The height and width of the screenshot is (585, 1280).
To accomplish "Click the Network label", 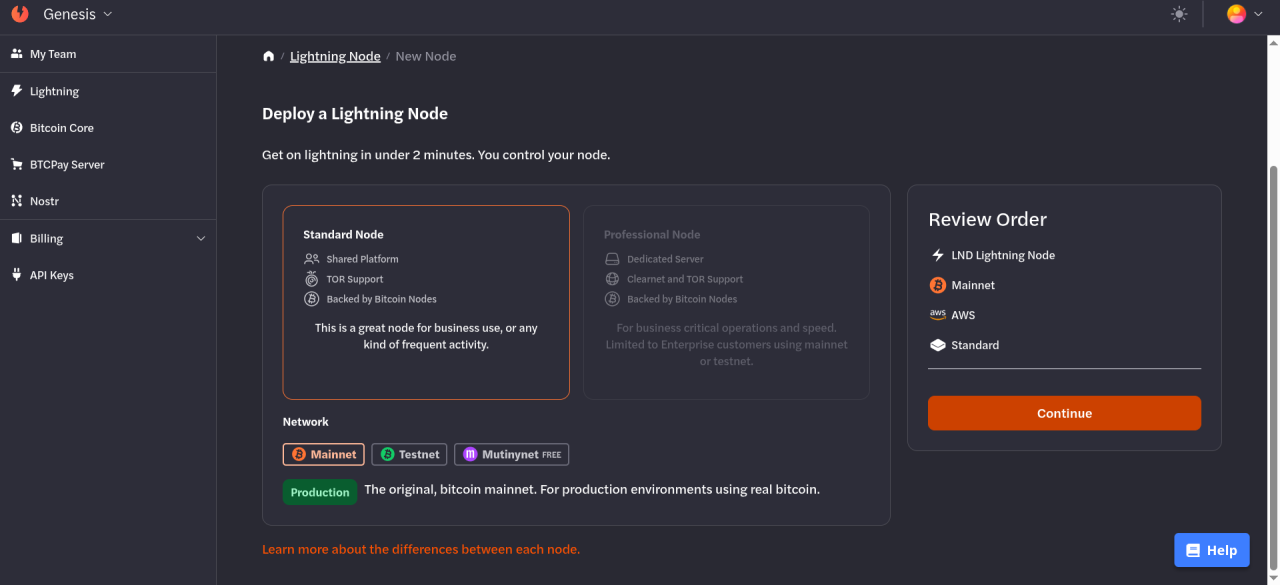I will [306, 422].
